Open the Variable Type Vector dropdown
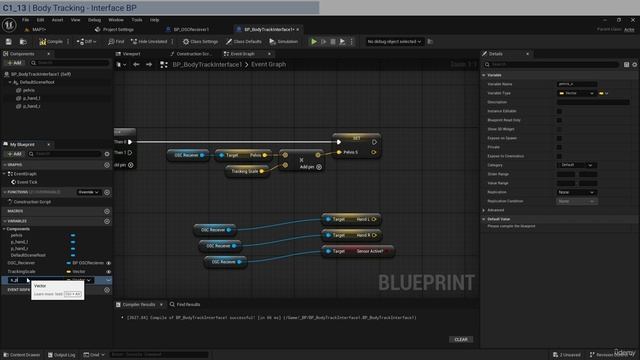 click(576, 93)
